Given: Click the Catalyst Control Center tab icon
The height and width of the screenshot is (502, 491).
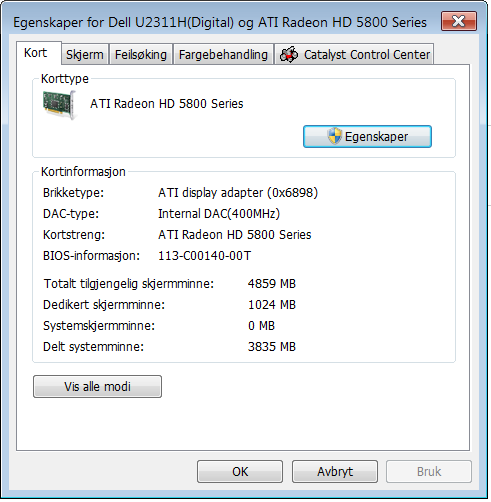Looking at the screenshot, I should tap(289, 54).
